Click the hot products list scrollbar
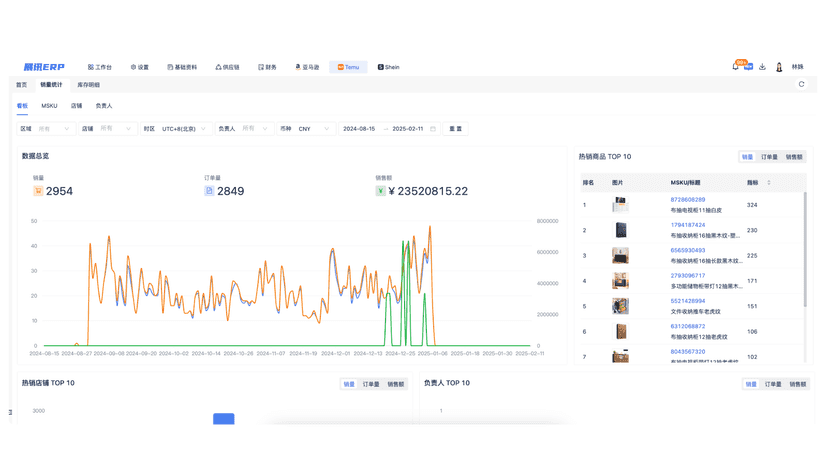Screen dimensions: 828x466 805,248
